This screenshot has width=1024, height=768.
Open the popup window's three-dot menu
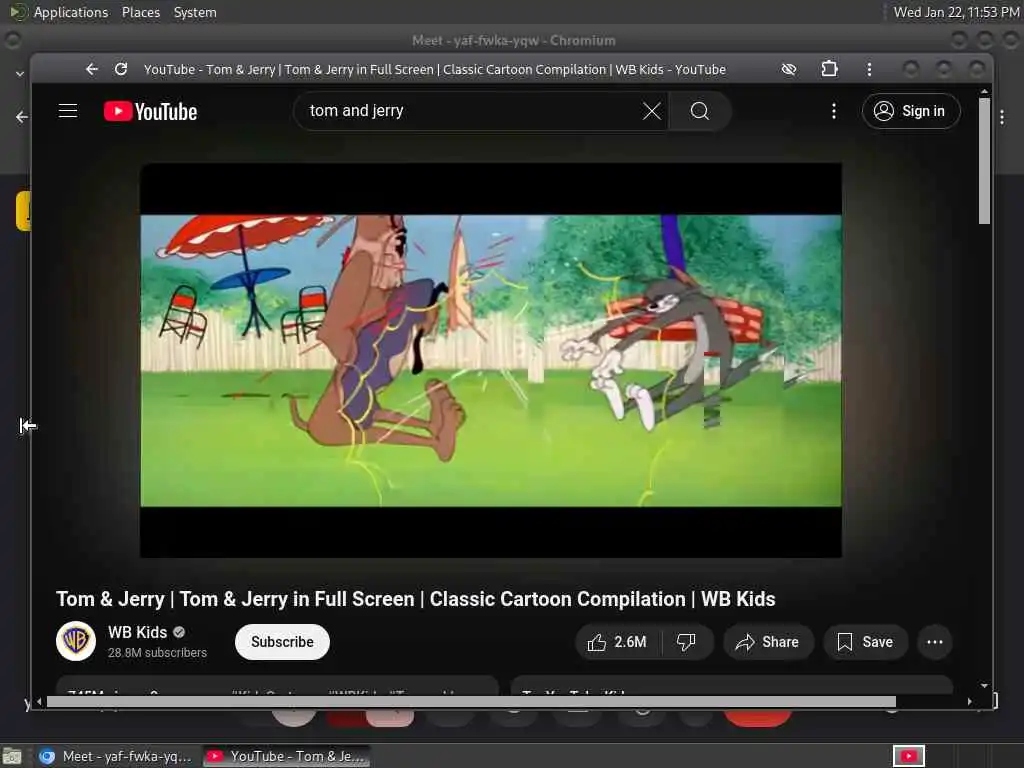pyautogui.click(x=869, y=69)
